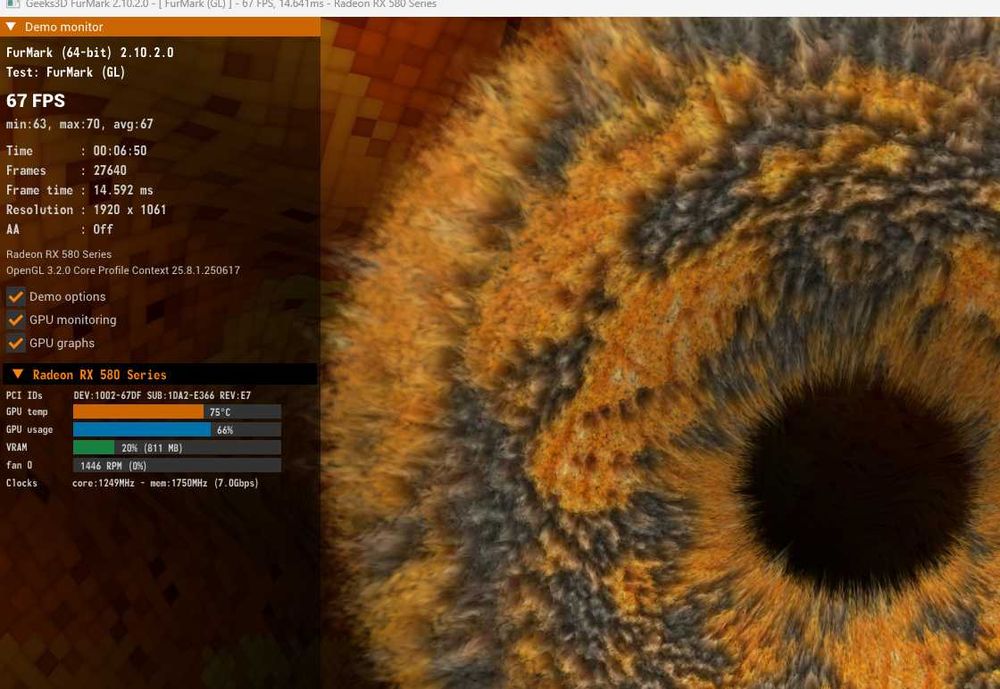The image size is (1000, 689).
Task: Click the GPU temp 75°C bar
Action: tap(177, 412)
